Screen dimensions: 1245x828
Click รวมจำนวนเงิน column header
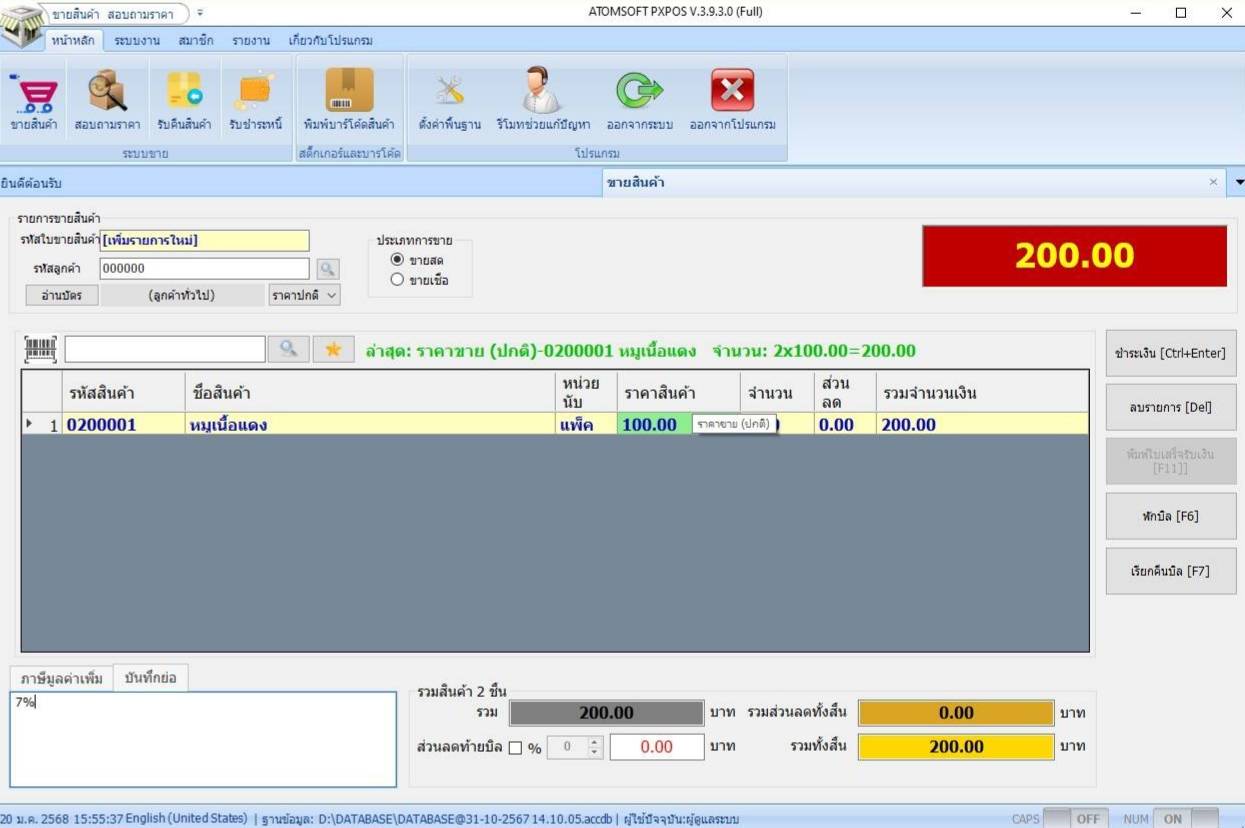(982, 392)
